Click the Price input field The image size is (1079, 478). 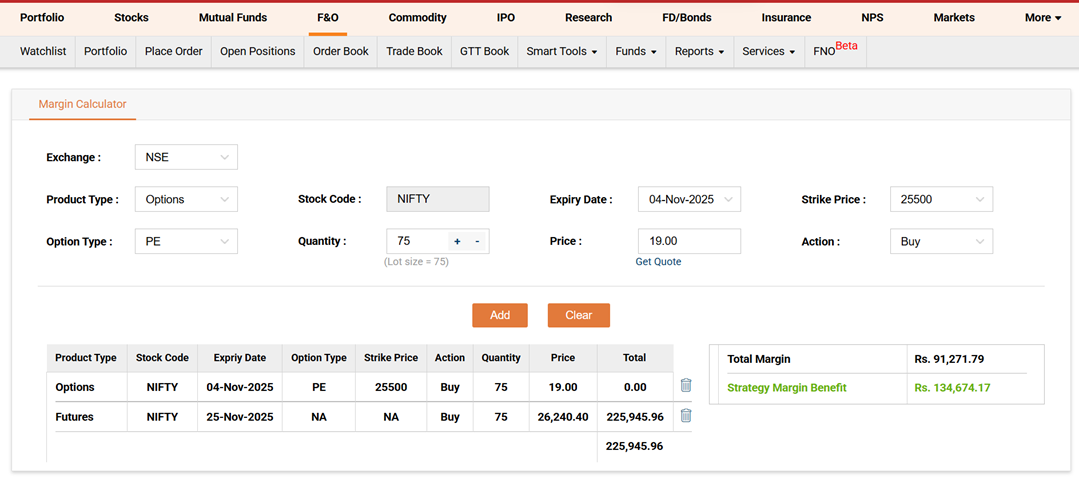click(689, 241)
